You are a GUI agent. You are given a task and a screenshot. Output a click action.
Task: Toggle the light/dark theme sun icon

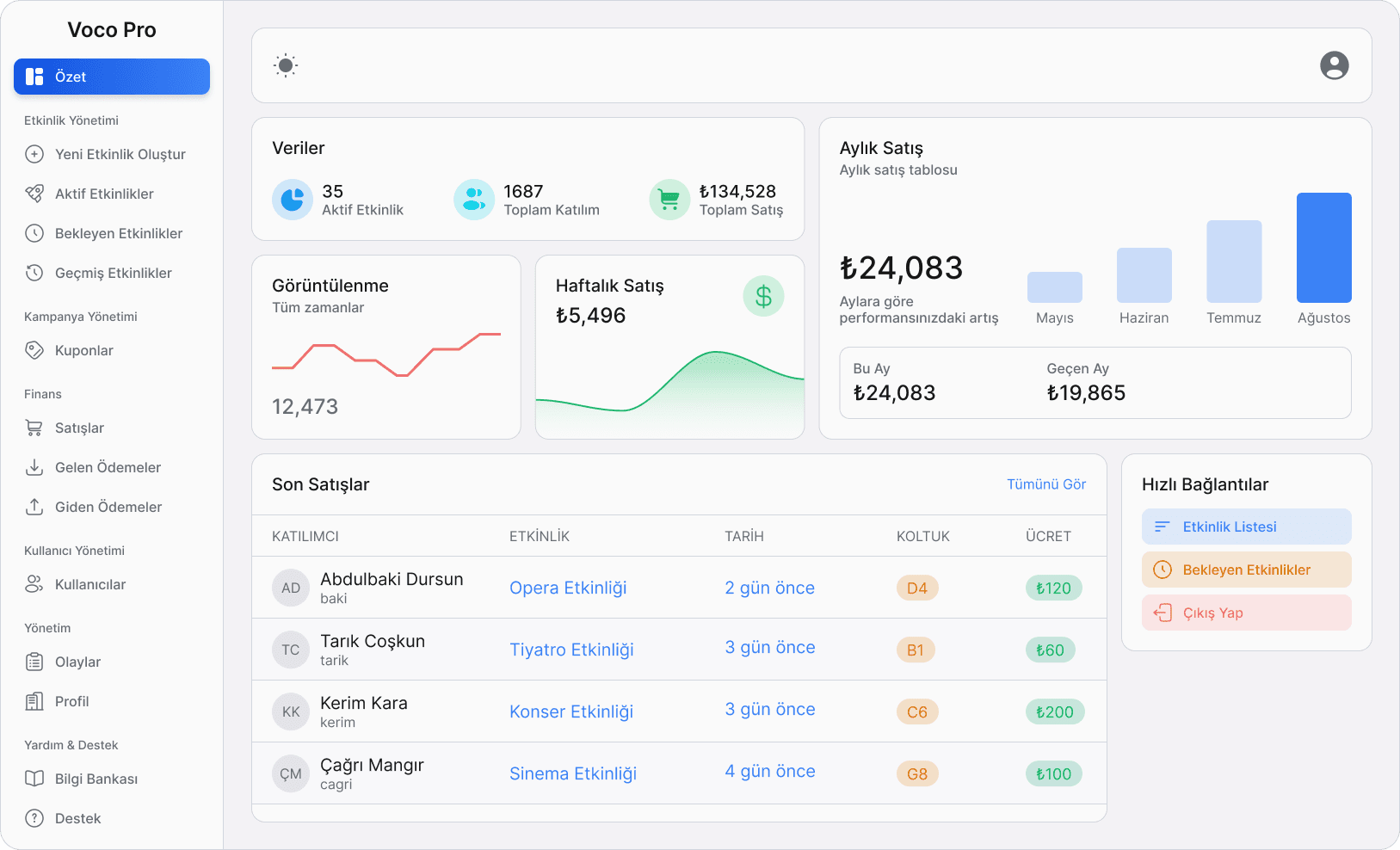pos(286,65)
